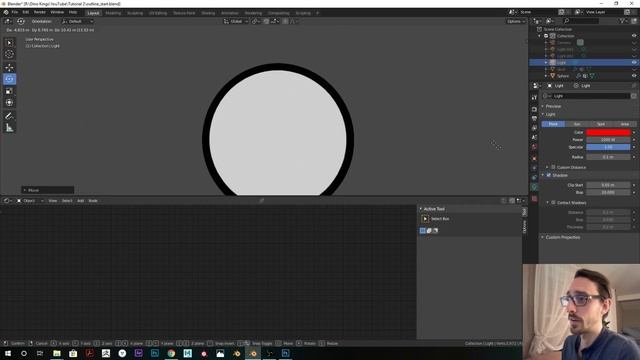
Task: Open the Render menu
Action: (40, 12)
